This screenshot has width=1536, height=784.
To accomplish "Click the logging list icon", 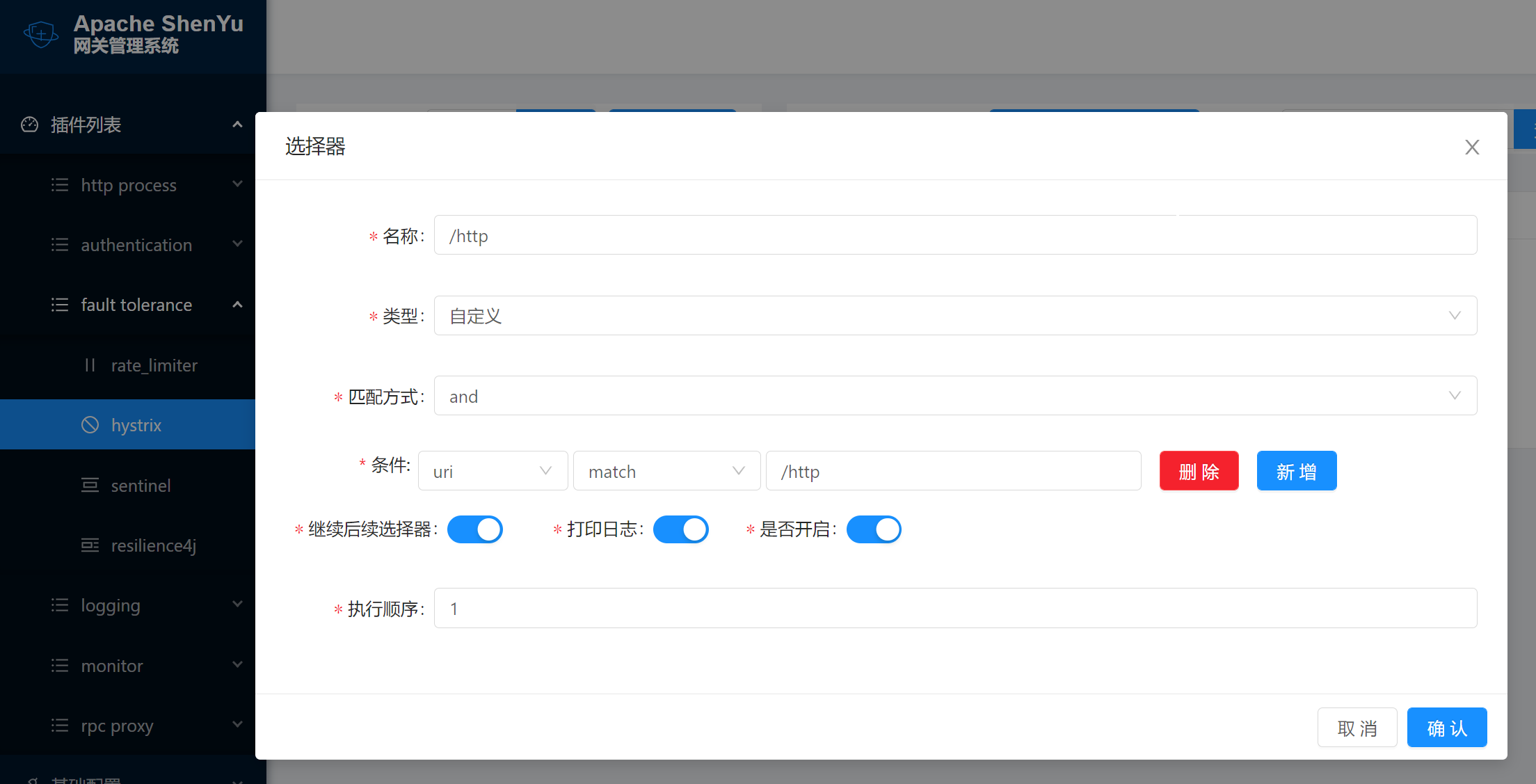I will pyautogui.click(x=60, y=605).
